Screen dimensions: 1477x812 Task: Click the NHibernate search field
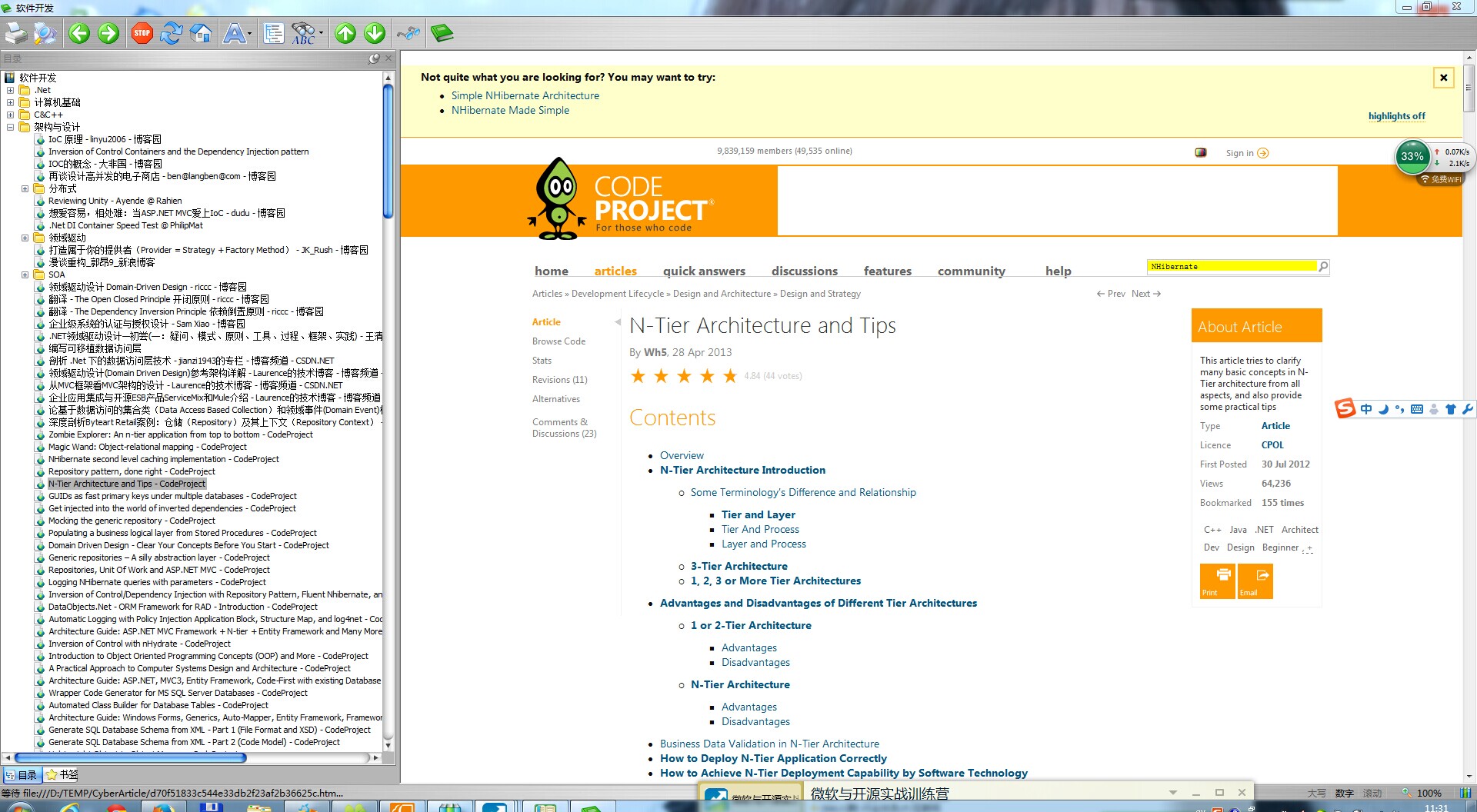point(1232,267)
